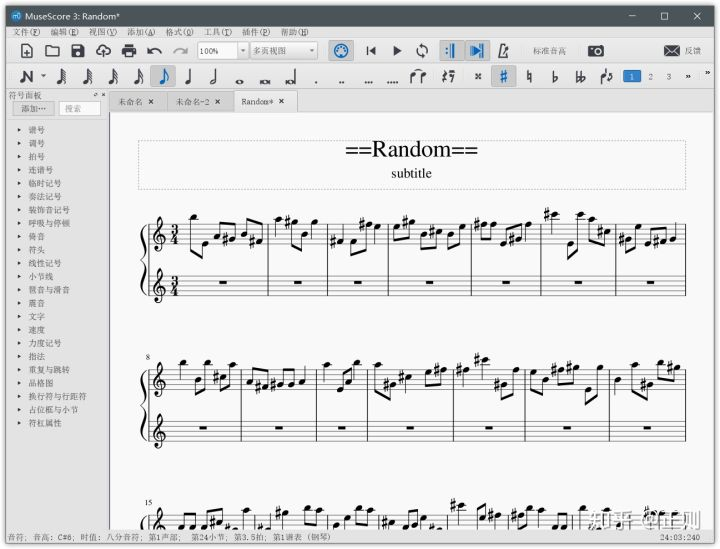This screenshot has height=549, width=720.
Task: Toggle the sharp accidental
Action: 503,77
